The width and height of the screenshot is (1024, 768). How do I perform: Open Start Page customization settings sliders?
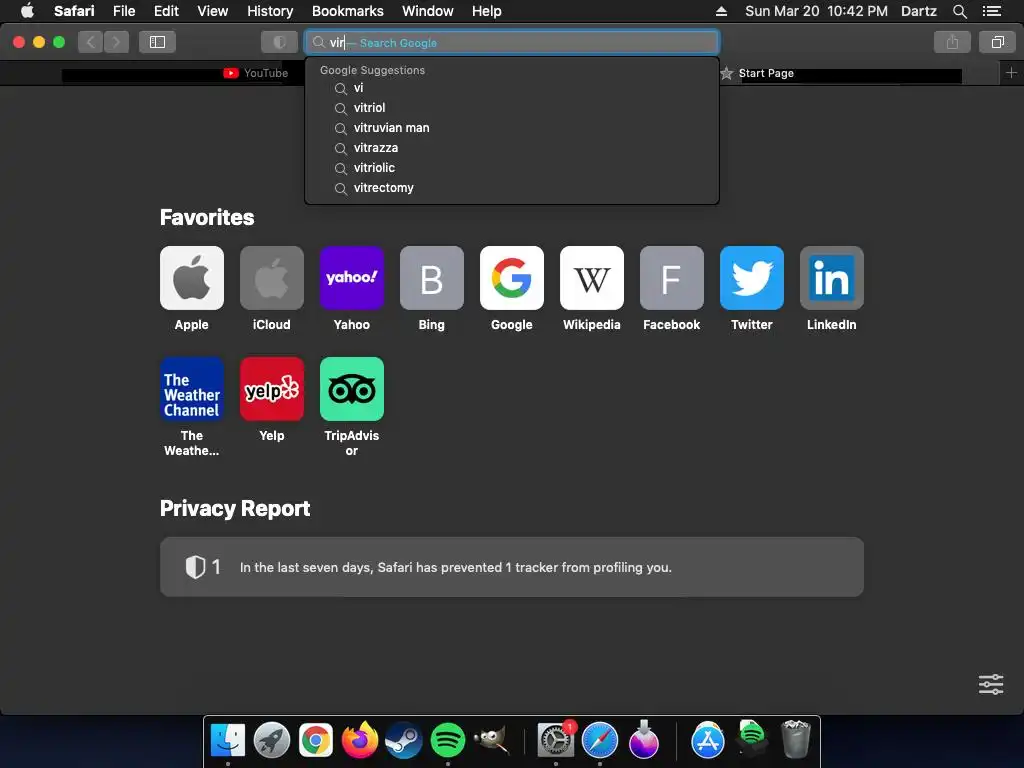click(991, 684)
